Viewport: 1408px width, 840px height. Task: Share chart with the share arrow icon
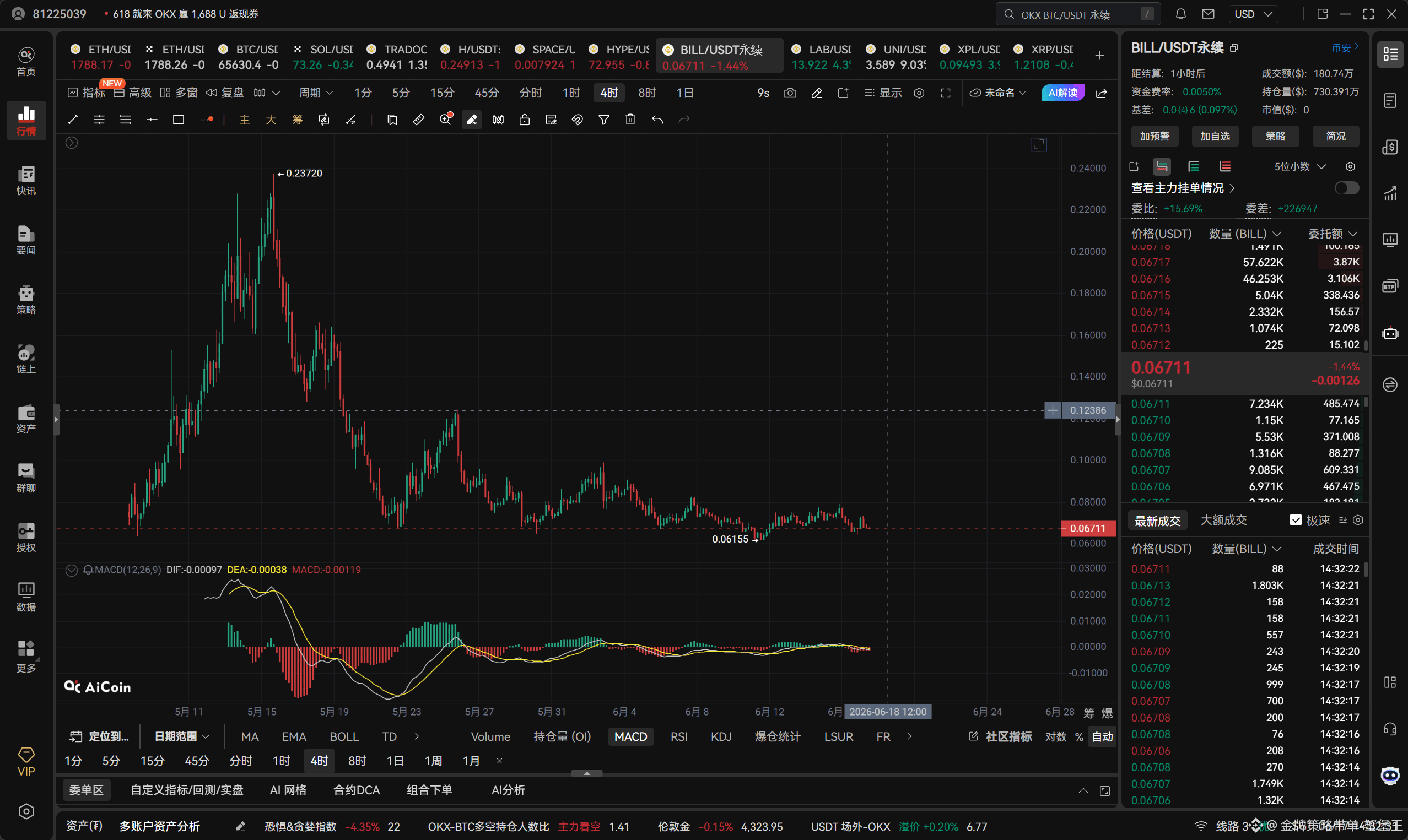click(1102, 93)
